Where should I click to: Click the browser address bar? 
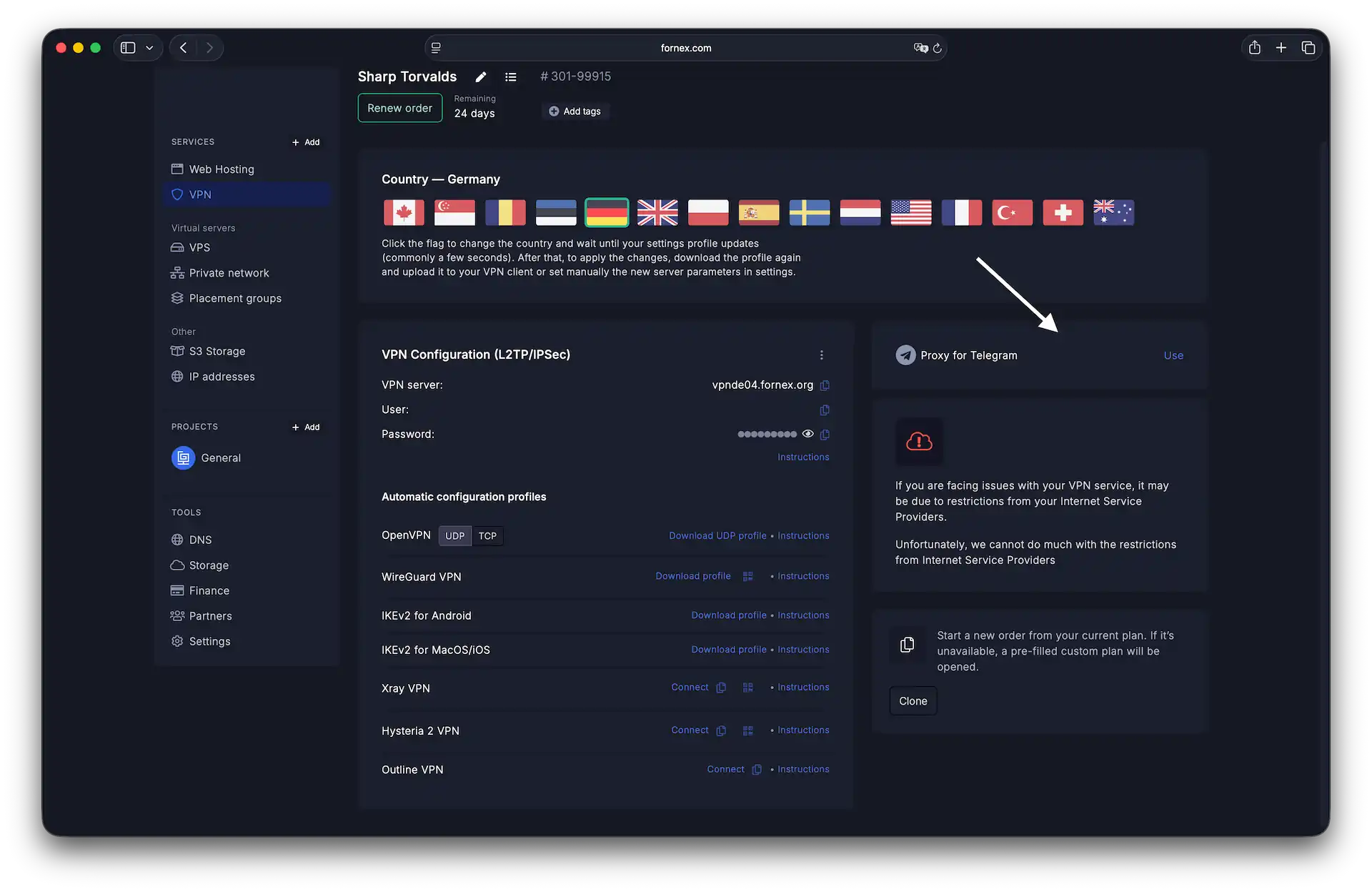point(686,48)
